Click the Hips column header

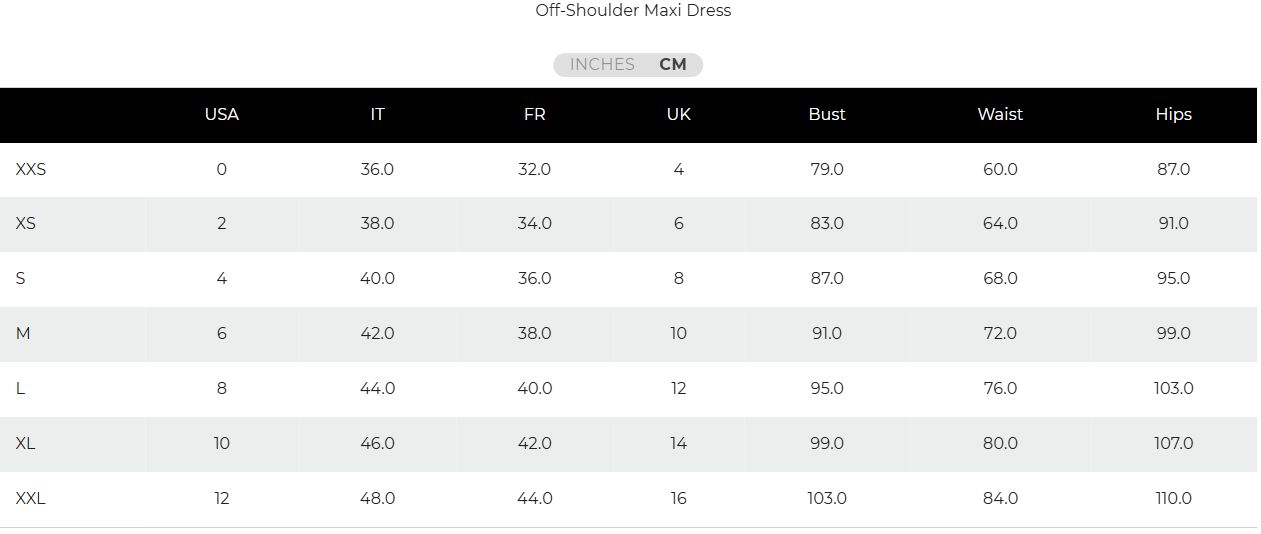coord(1173,114)
